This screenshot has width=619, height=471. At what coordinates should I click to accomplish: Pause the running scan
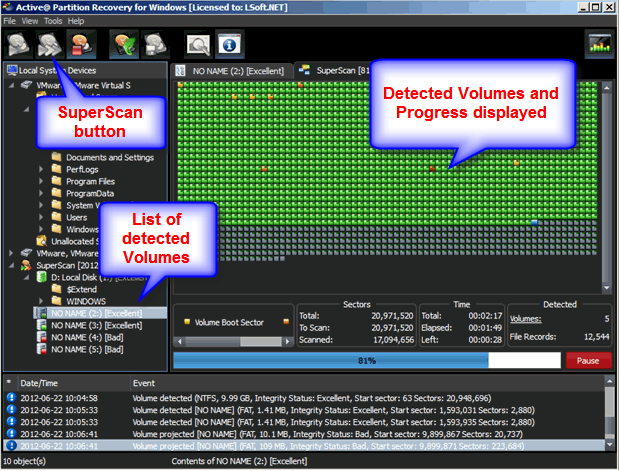point(588,360)
